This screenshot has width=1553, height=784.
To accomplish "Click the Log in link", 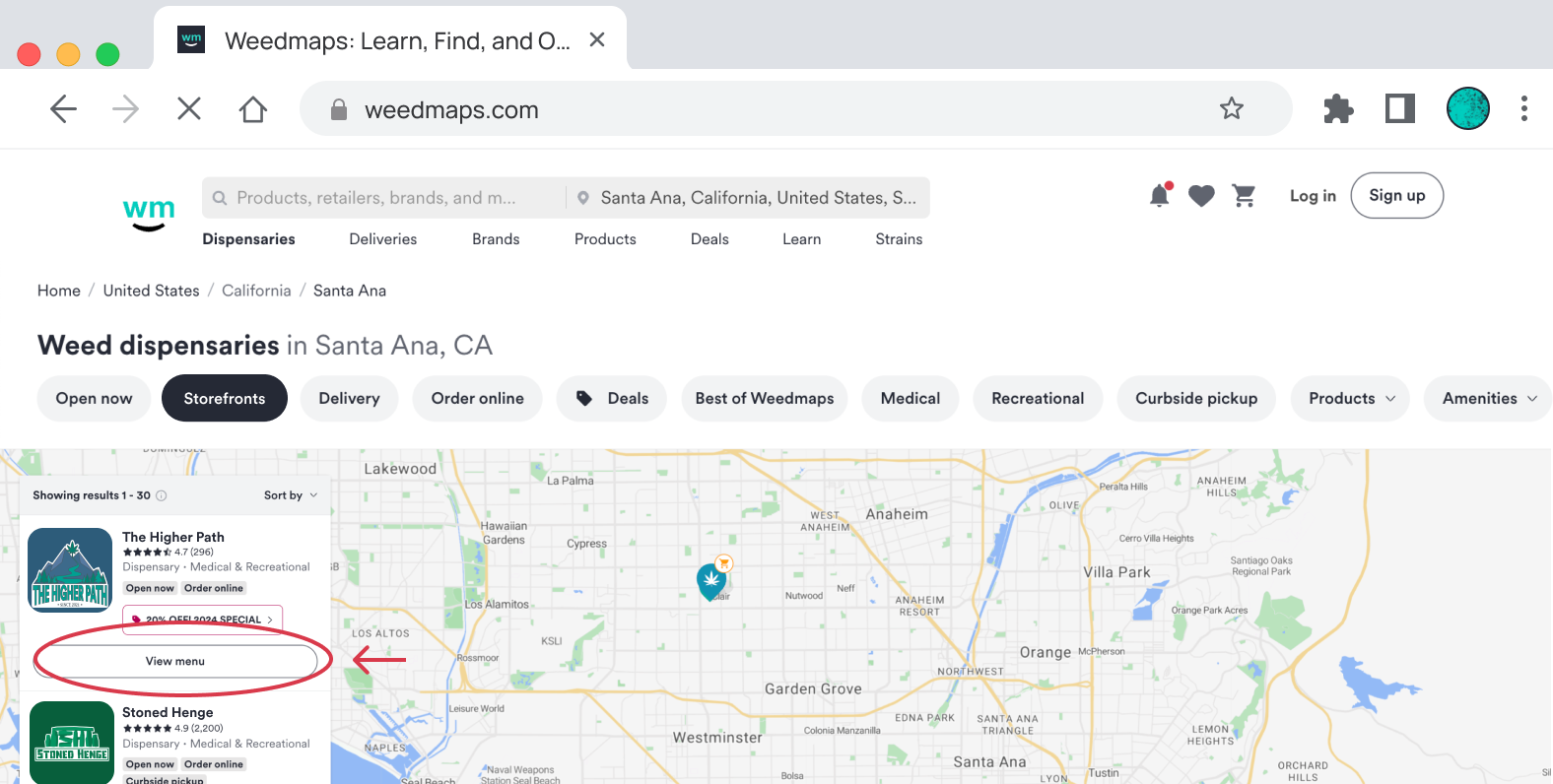I will 1313,196.
